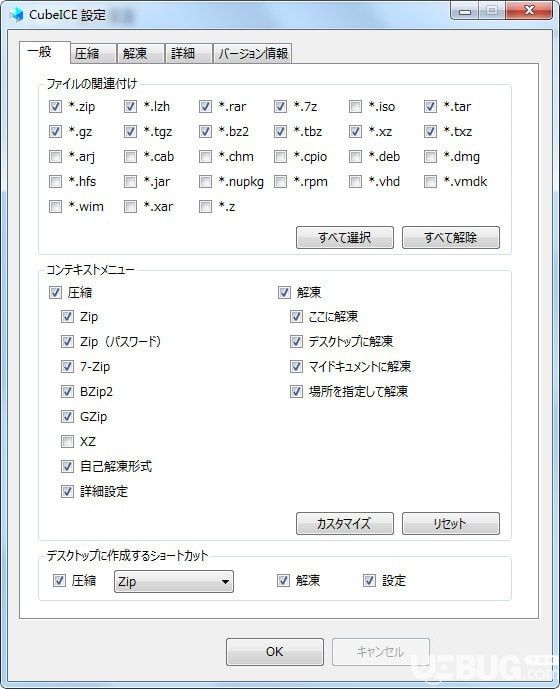Open the バージョン情報 tab
Viewport: 560px width, 689px height.
point(253,54)
